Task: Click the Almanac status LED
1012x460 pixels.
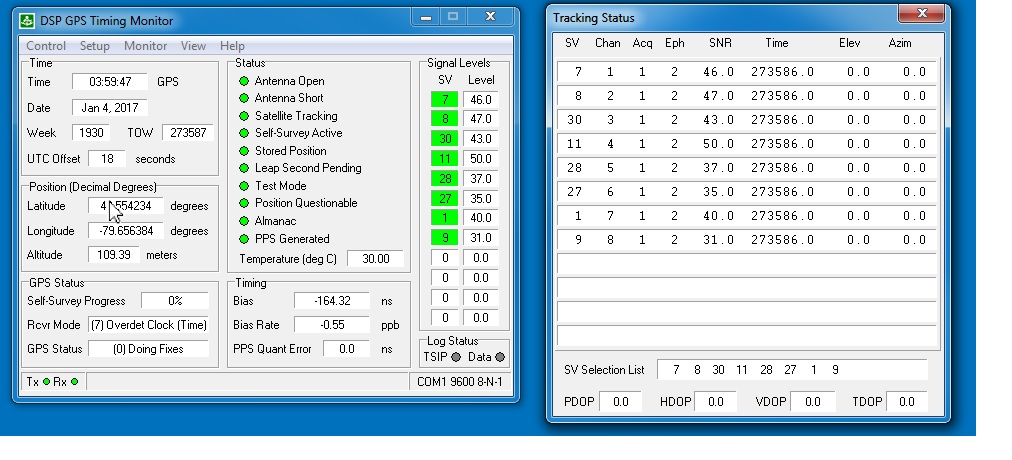Action: 244,221
